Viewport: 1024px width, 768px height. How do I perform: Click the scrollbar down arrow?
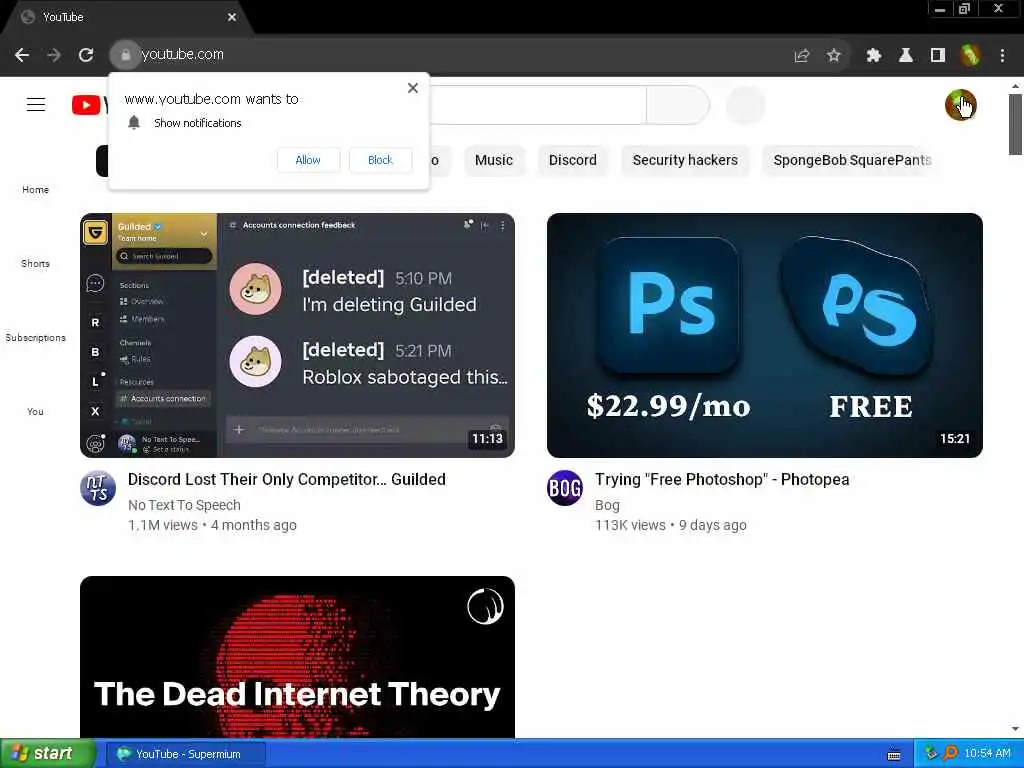[x=1015, y=729]
